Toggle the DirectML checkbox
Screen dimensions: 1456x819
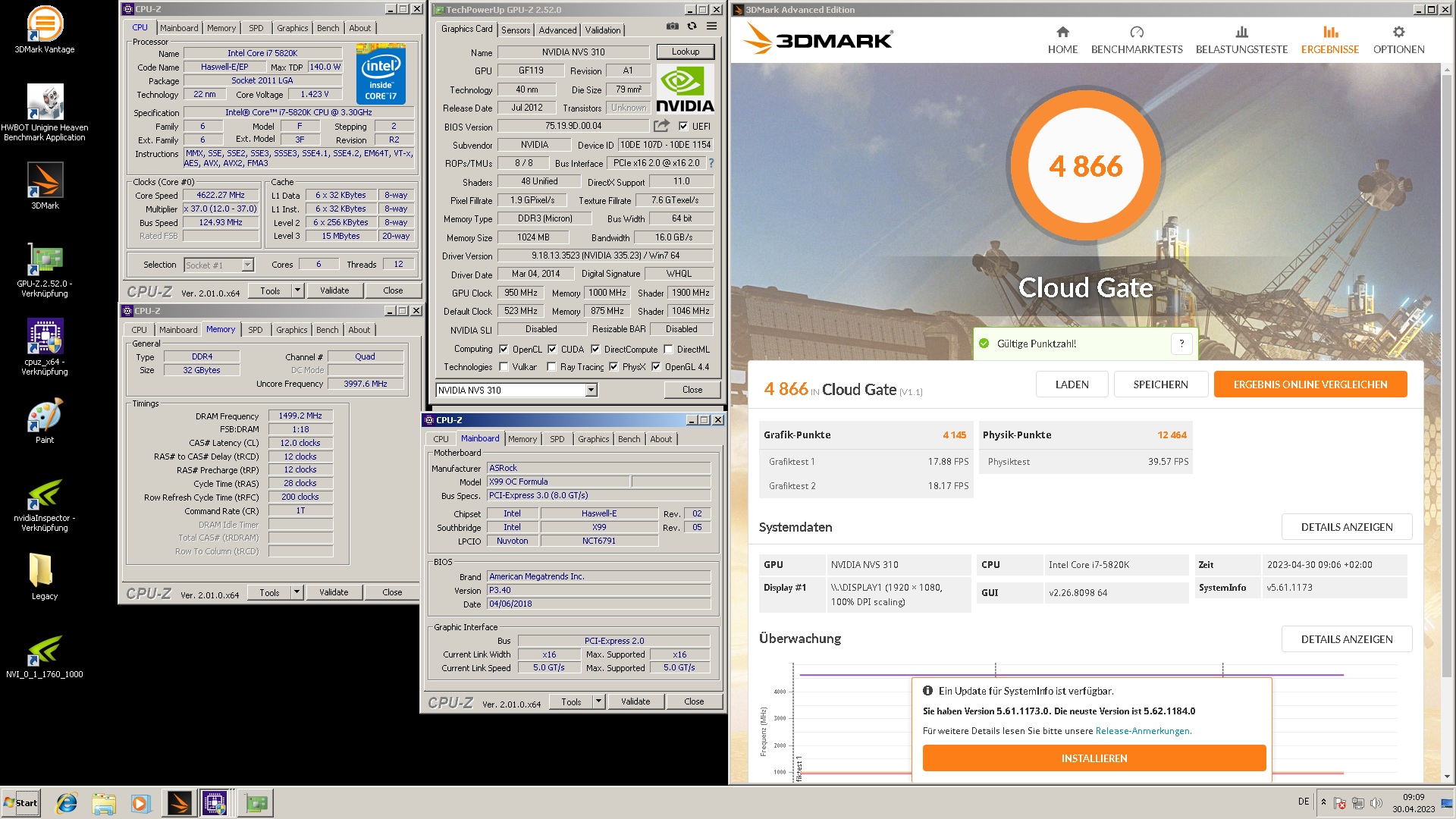pos(668,350)
